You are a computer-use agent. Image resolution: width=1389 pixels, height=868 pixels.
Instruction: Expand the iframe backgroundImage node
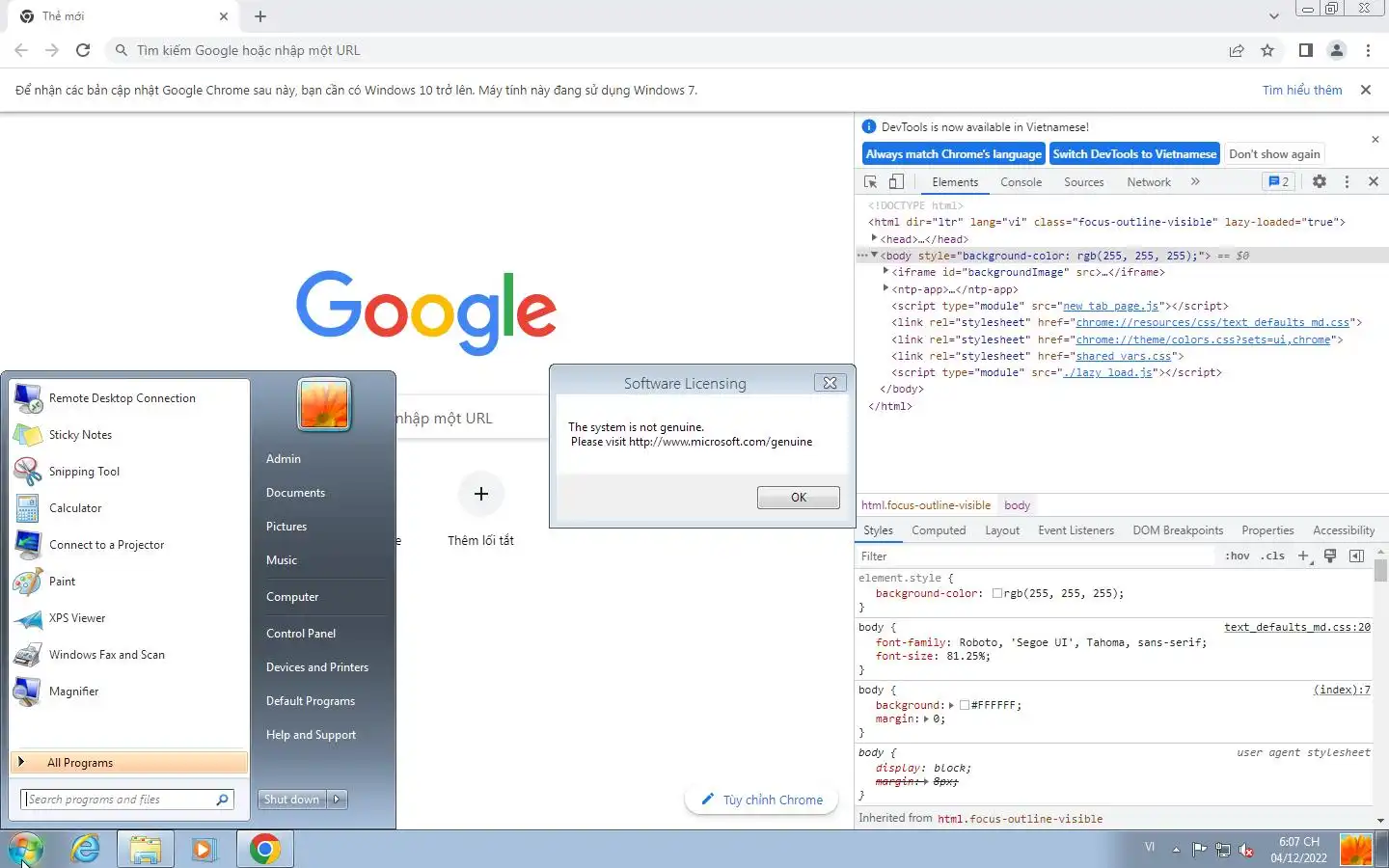pos(885,272)
